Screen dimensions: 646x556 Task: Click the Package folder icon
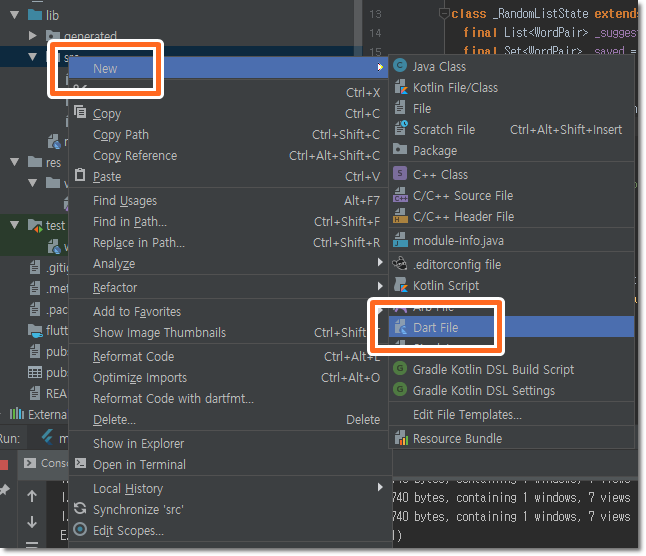point(400,149)
